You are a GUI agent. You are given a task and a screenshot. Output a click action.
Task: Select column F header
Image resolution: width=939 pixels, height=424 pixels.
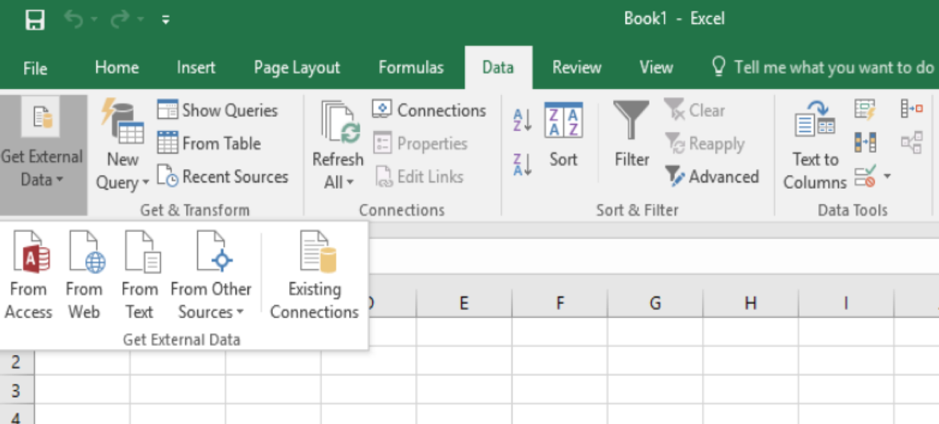click(x=559, y=303)
